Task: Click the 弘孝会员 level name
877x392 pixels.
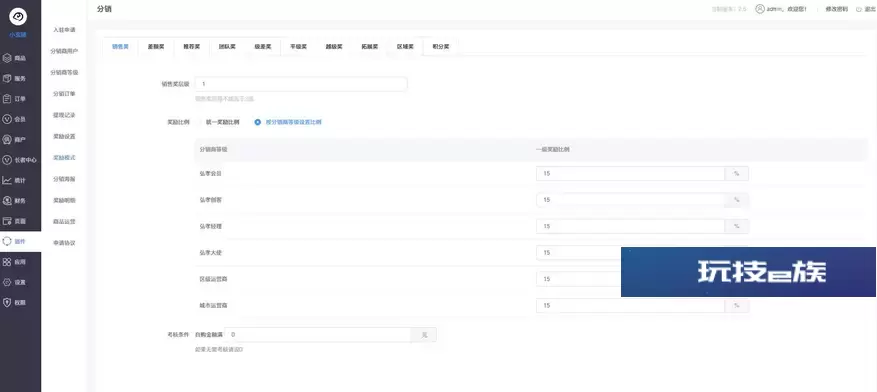Action: [x=210, y=174]
